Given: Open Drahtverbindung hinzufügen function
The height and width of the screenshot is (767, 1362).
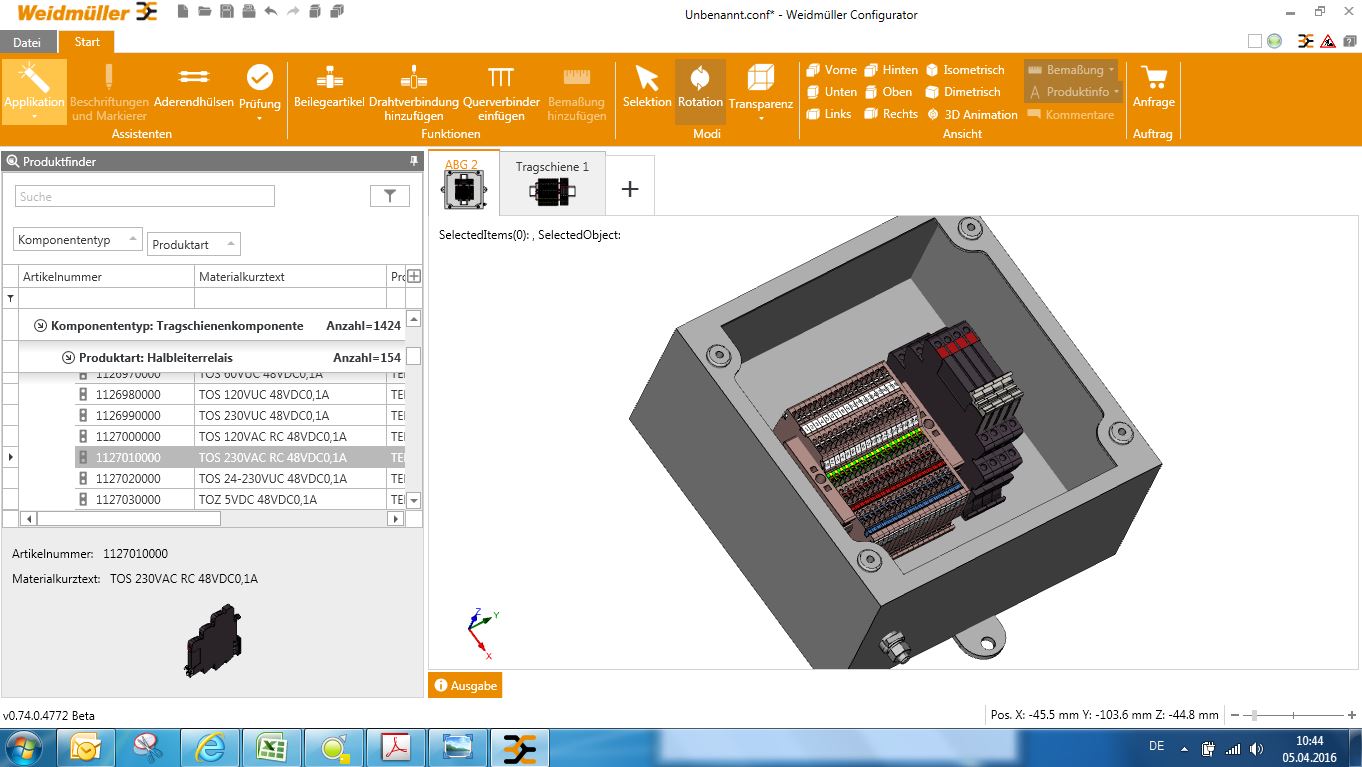Looking at the screenshot, I should 412,92.
